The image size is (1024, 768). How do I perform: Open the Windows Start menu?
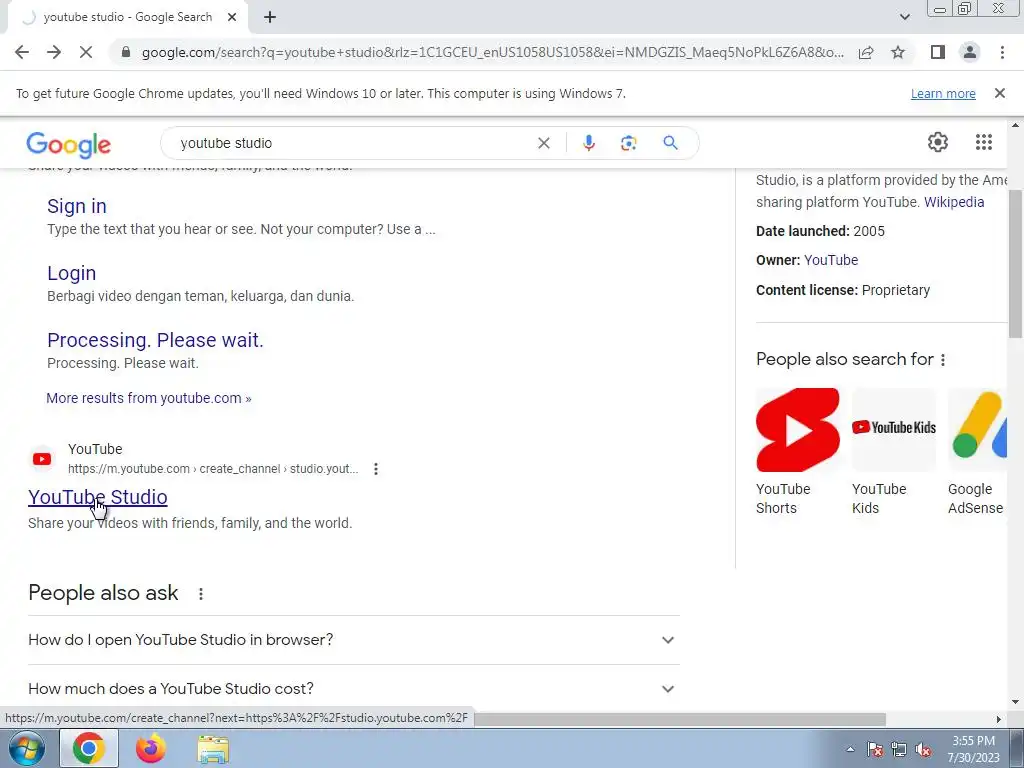[x=27, y=749]
